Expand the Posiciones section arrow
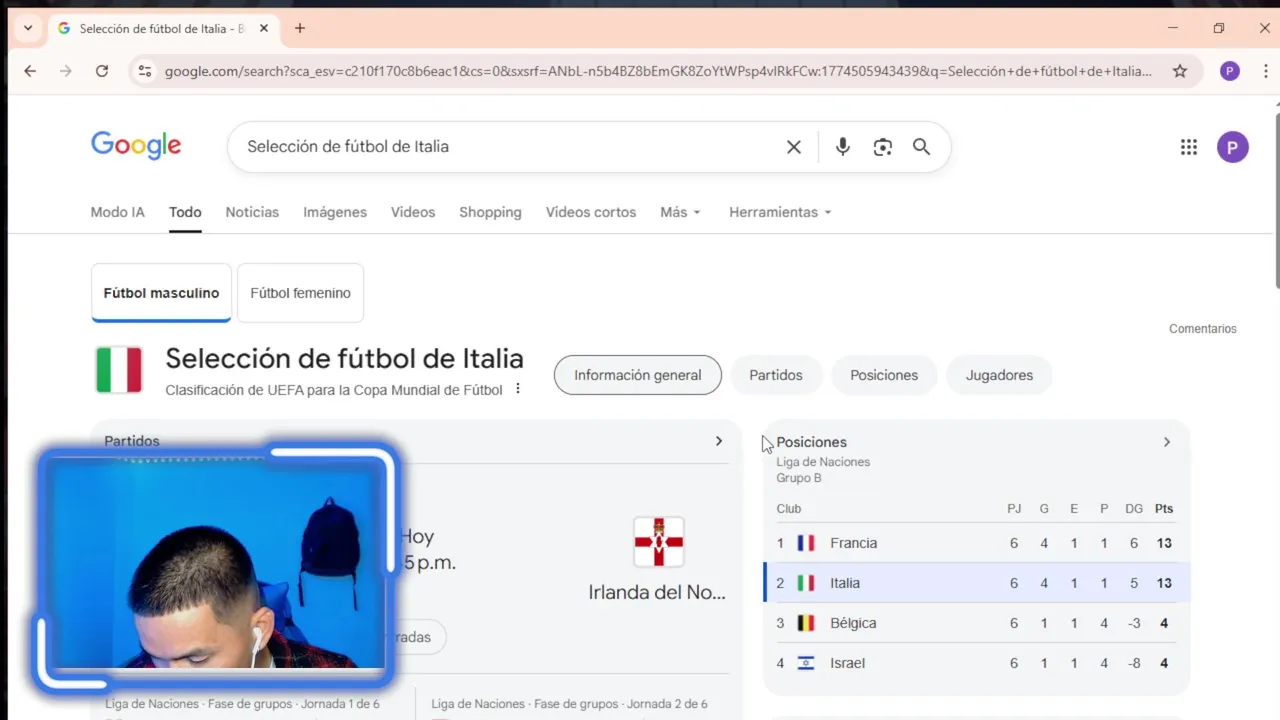The image size is (1280, 720). coord(1166,442)
